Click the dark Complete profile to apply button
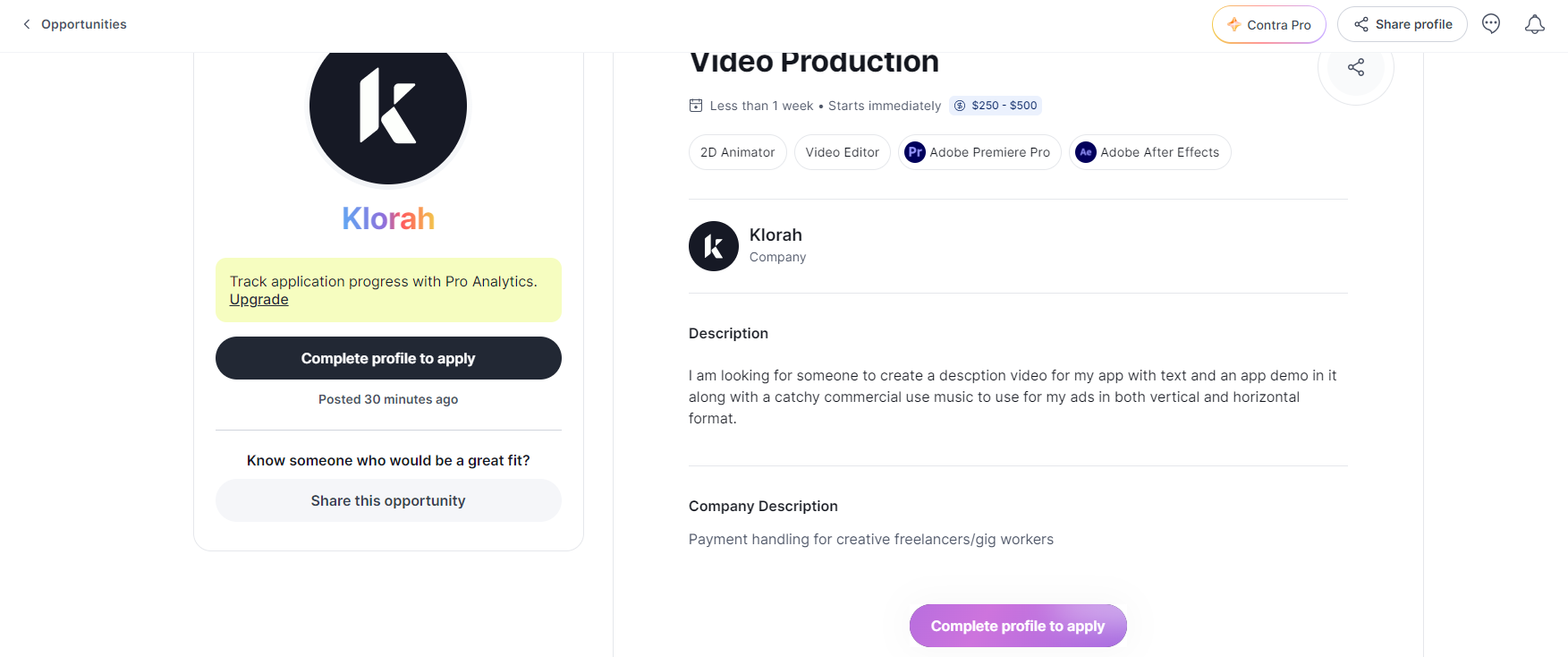Image resolution: width=1568 pixels, height=657 pixels. coord(388,358)
